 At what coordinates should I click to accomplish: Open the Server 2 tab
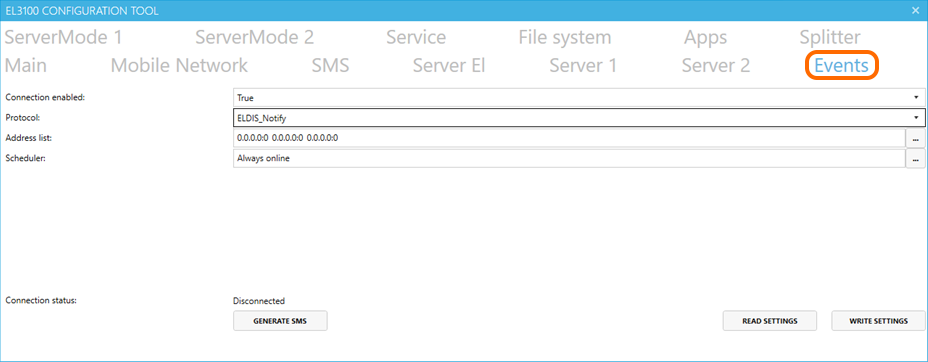click(x=716, y=65)
